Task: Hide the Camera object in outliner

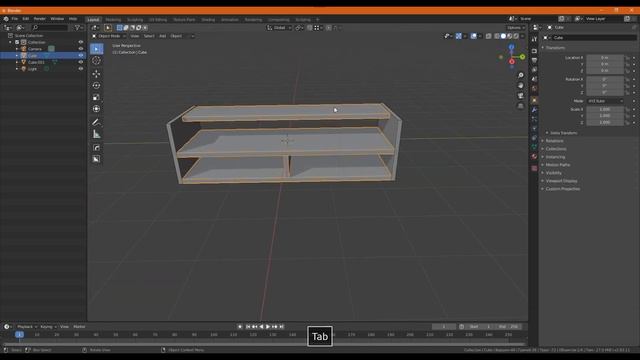Action: point(80,49)
